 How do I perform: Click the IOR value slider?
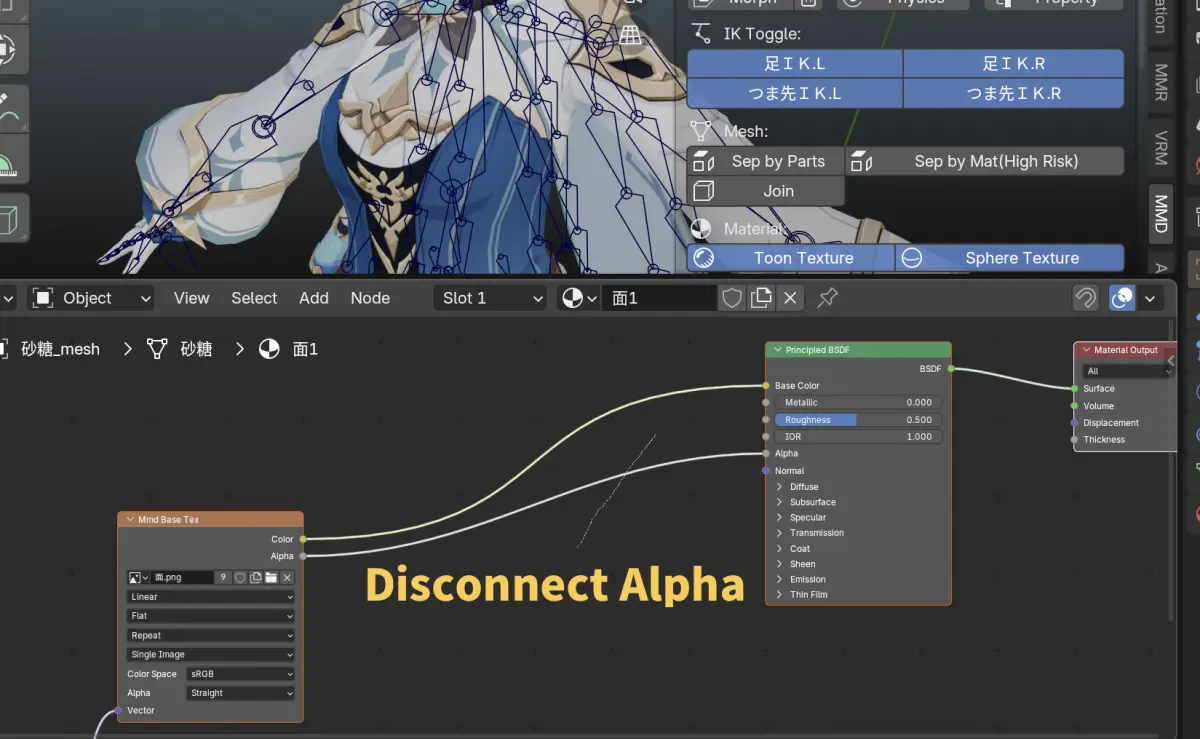(856, 437)
